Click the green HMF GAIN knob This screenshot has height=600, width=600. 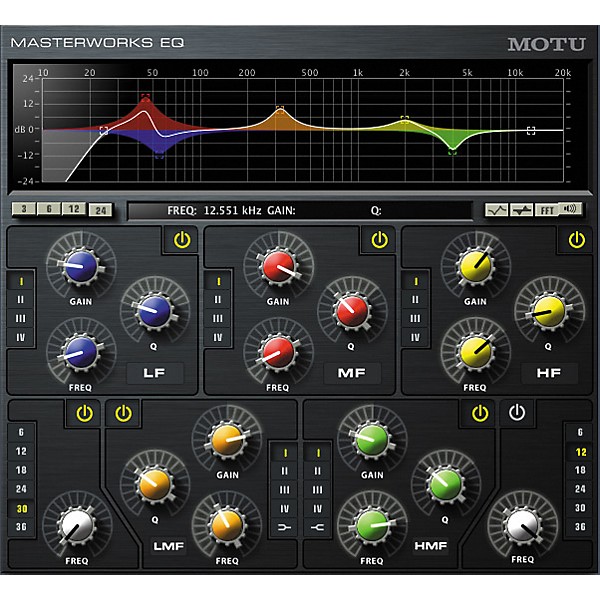(x=372, y=440)
